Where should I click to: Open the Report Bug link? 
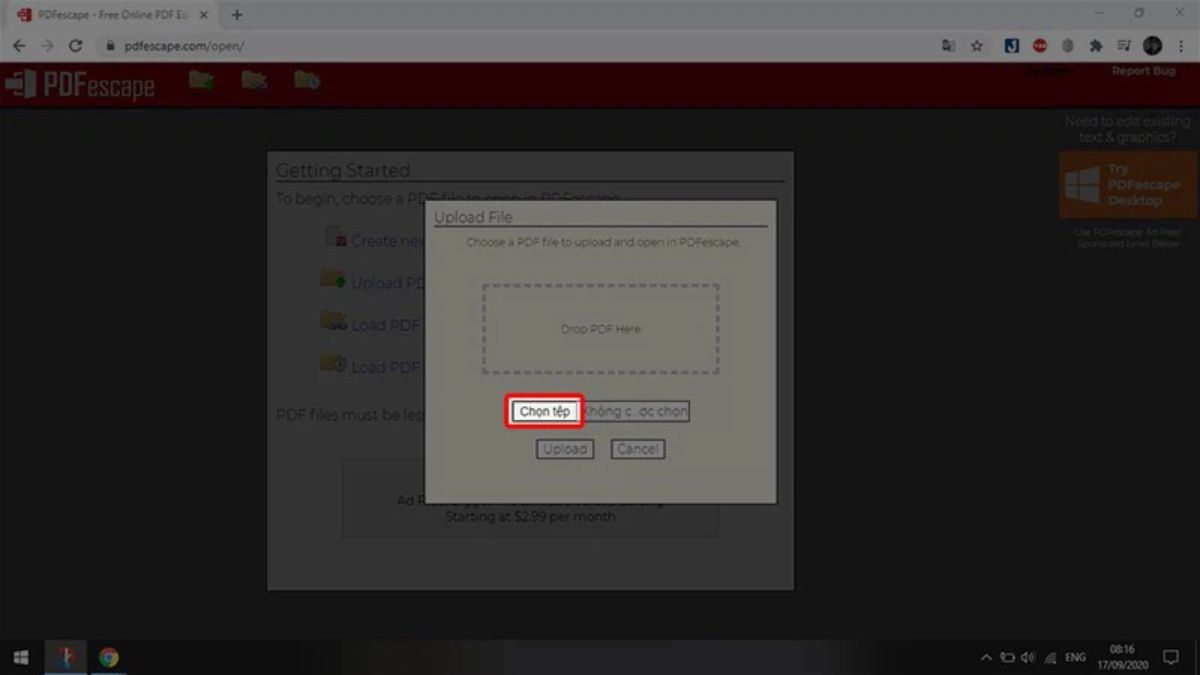[x=1142, y=71]
